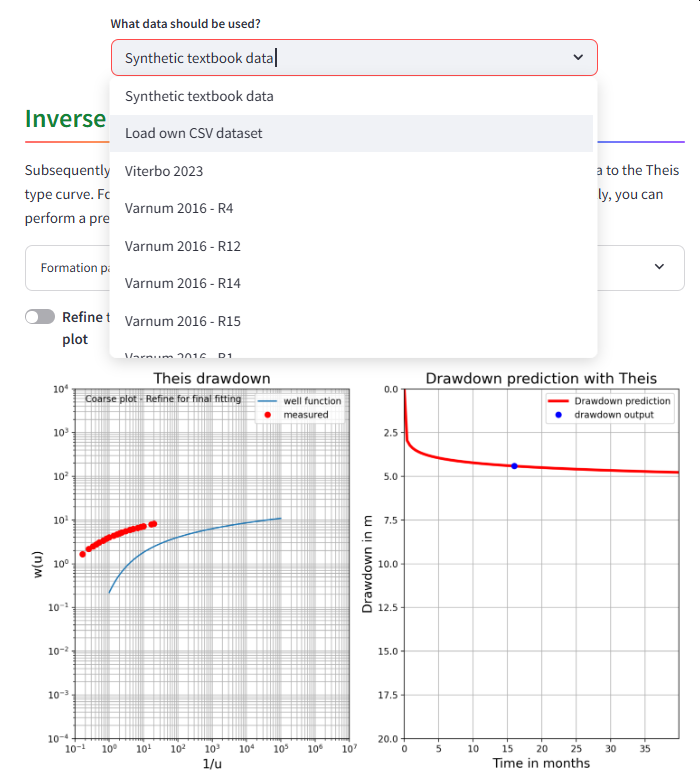Click the 'Synthetic textbook data' input field
The image size is (700, 781).
click(354, 58)
